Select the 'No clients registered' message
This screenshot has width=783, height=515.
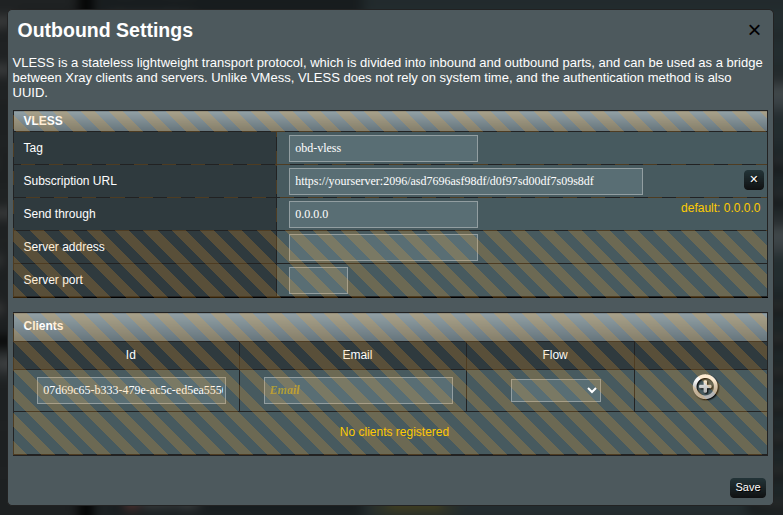394,432
